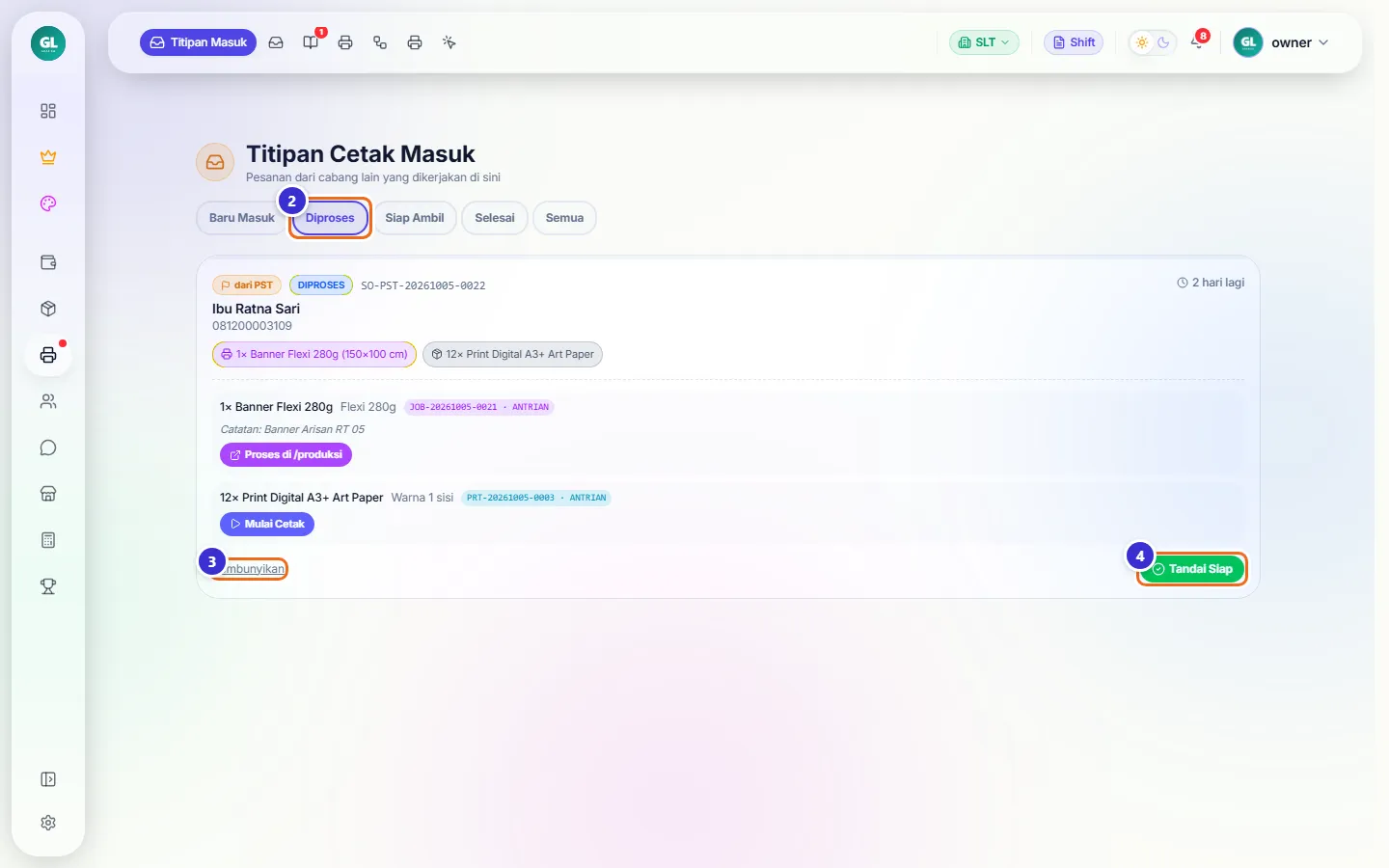Viewport: 1389px width, 868px height.
Task: Open the dashboard grid icon in sidebar
Action: point(48,111)
